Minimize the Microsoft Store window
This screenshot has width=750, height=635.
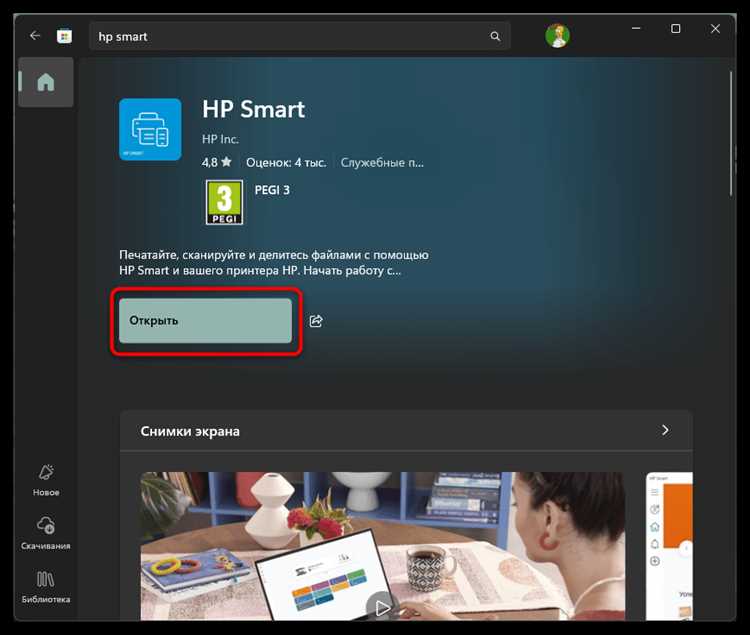point(636,29)
